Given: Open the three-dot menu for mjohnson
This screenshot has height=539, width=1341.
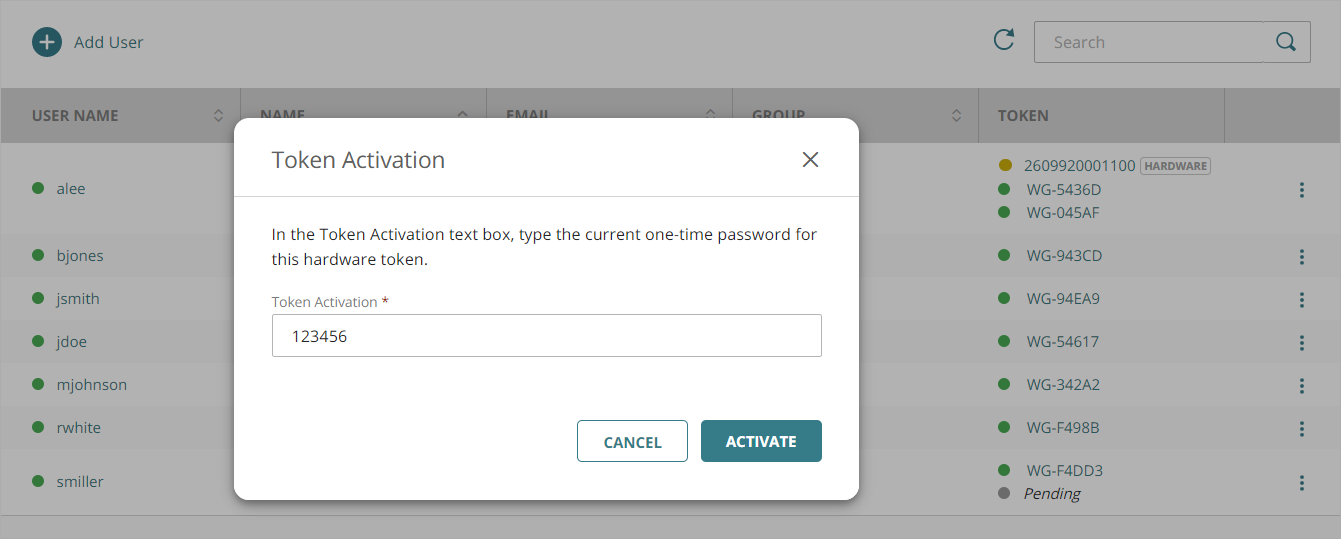Looking at the screenshot, I should pos(1301,386).
